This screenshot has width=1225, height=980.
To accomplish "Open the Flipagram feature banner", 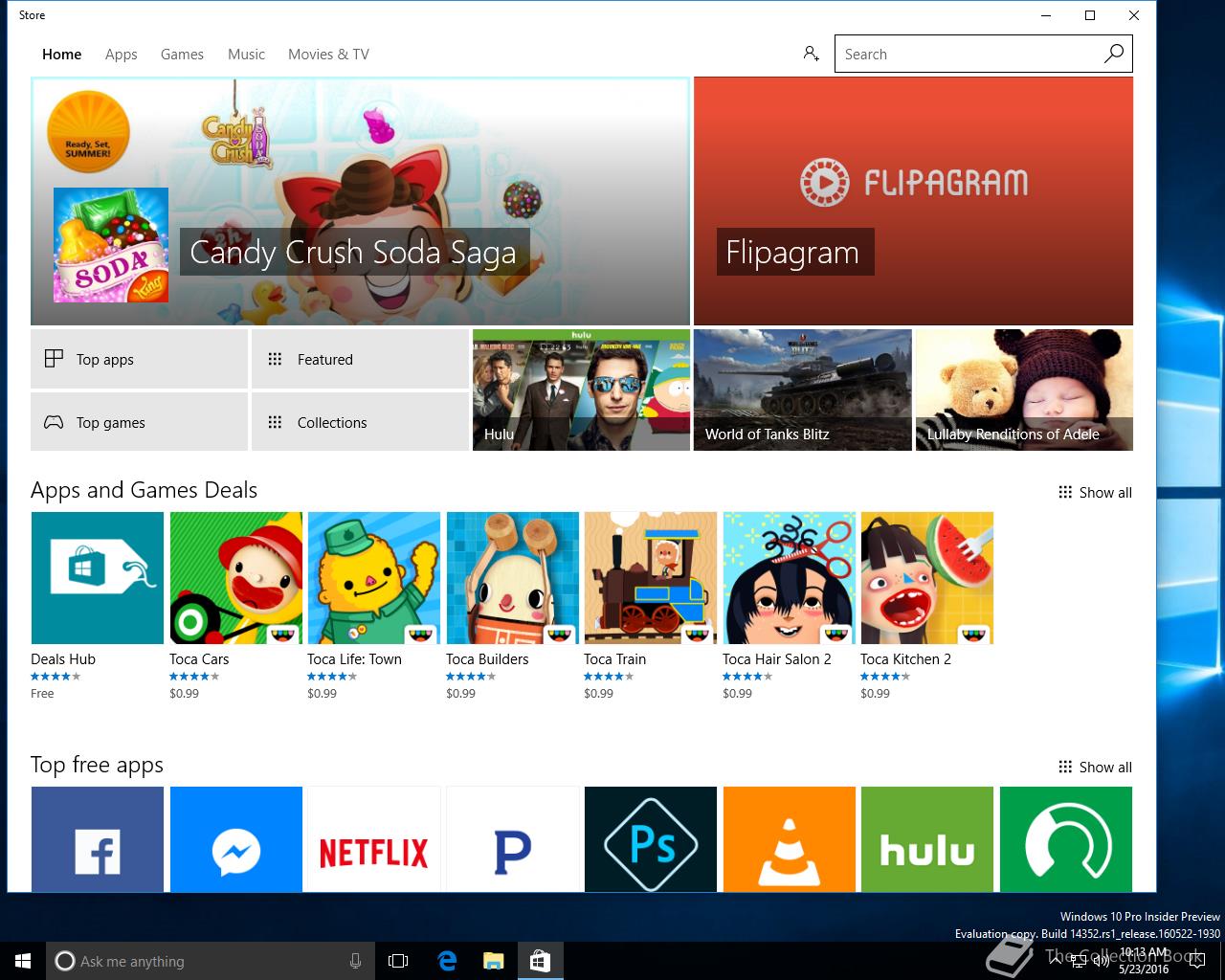I will [913, 201].
